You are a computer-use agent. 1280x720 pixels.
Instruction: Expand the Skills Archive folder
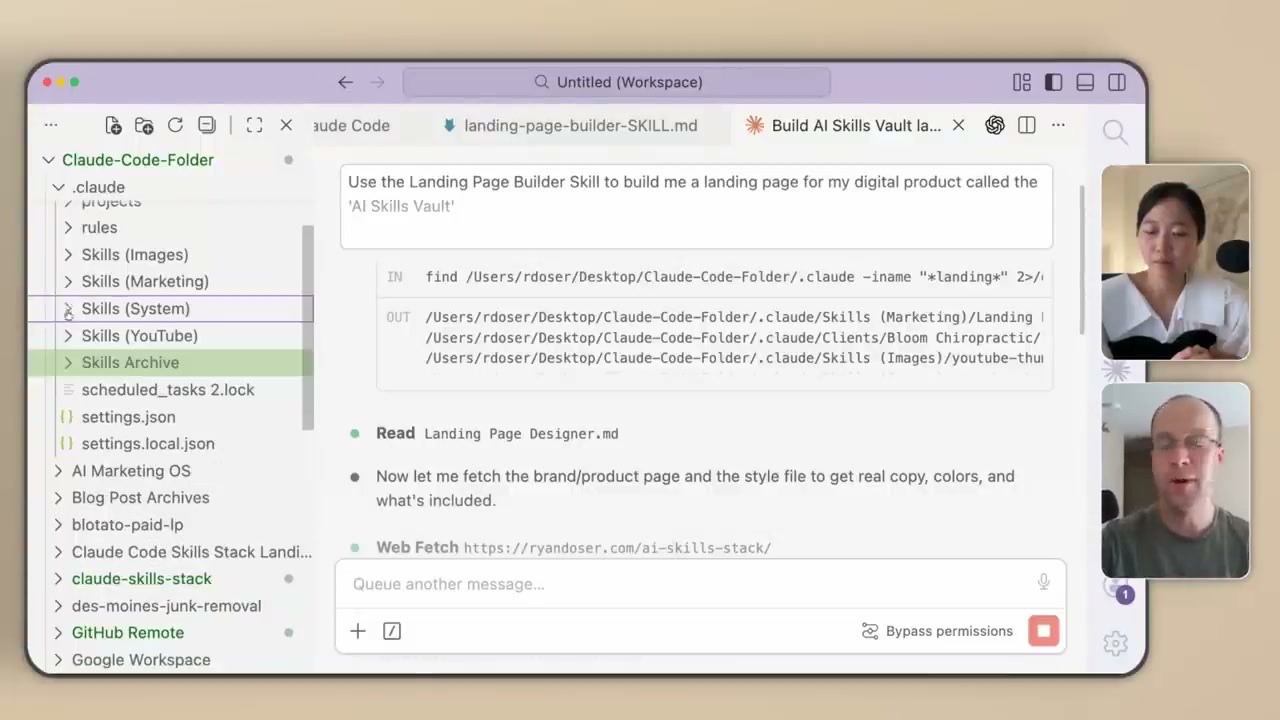[68, 363]
